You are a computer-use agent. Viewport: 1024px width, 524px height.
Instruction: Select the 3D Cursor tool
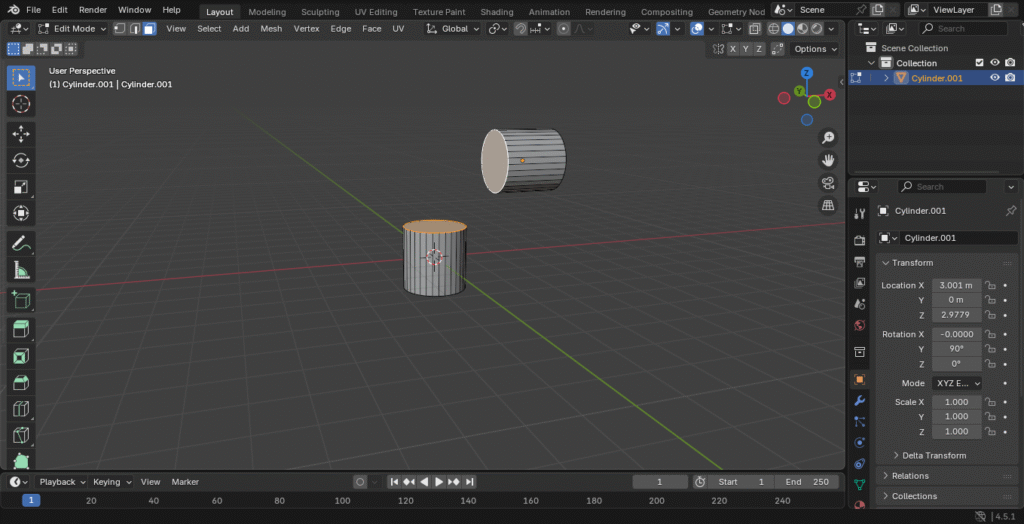tap(21, 105)
